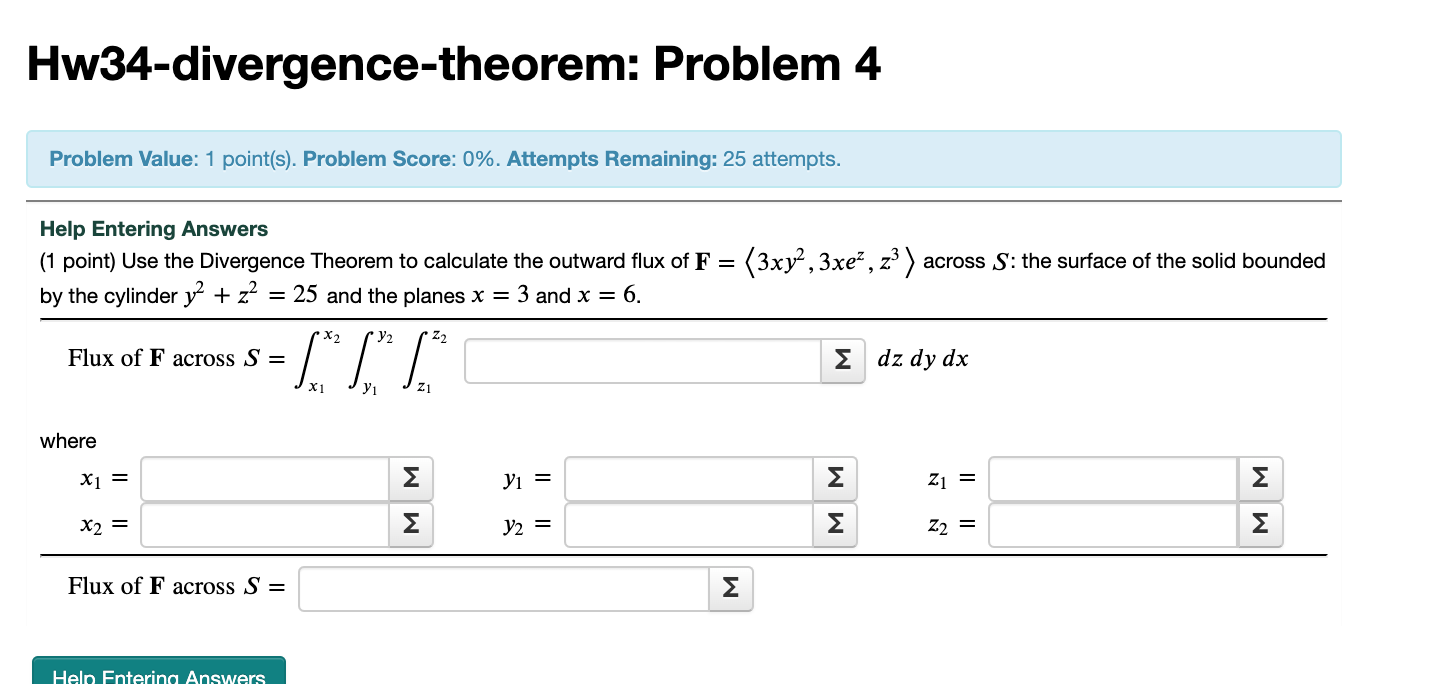Open the Σ editor next to x2

tap(410, 524)
